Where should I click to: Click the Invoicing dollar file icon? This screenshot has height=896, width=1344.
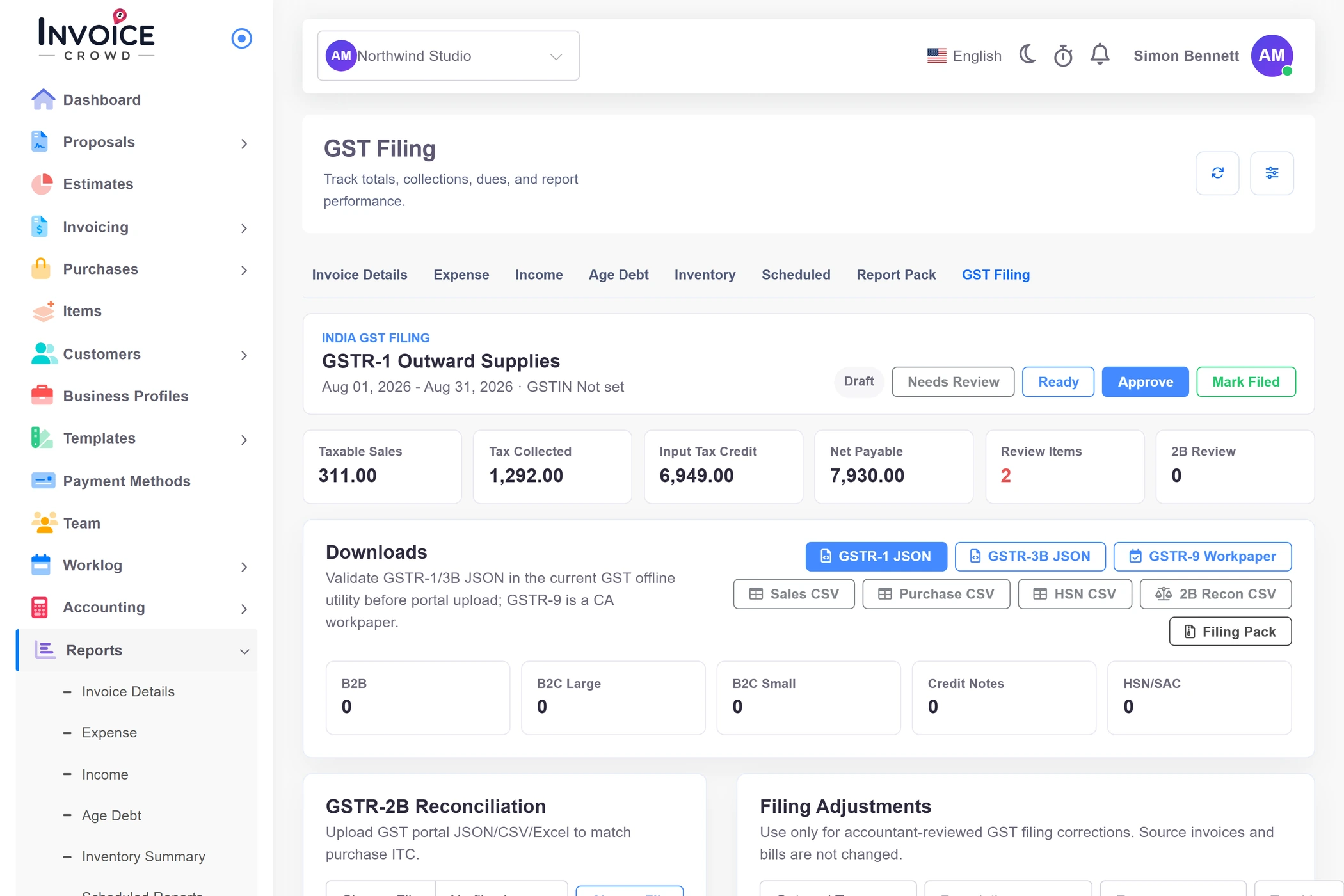tap(40, 227)
